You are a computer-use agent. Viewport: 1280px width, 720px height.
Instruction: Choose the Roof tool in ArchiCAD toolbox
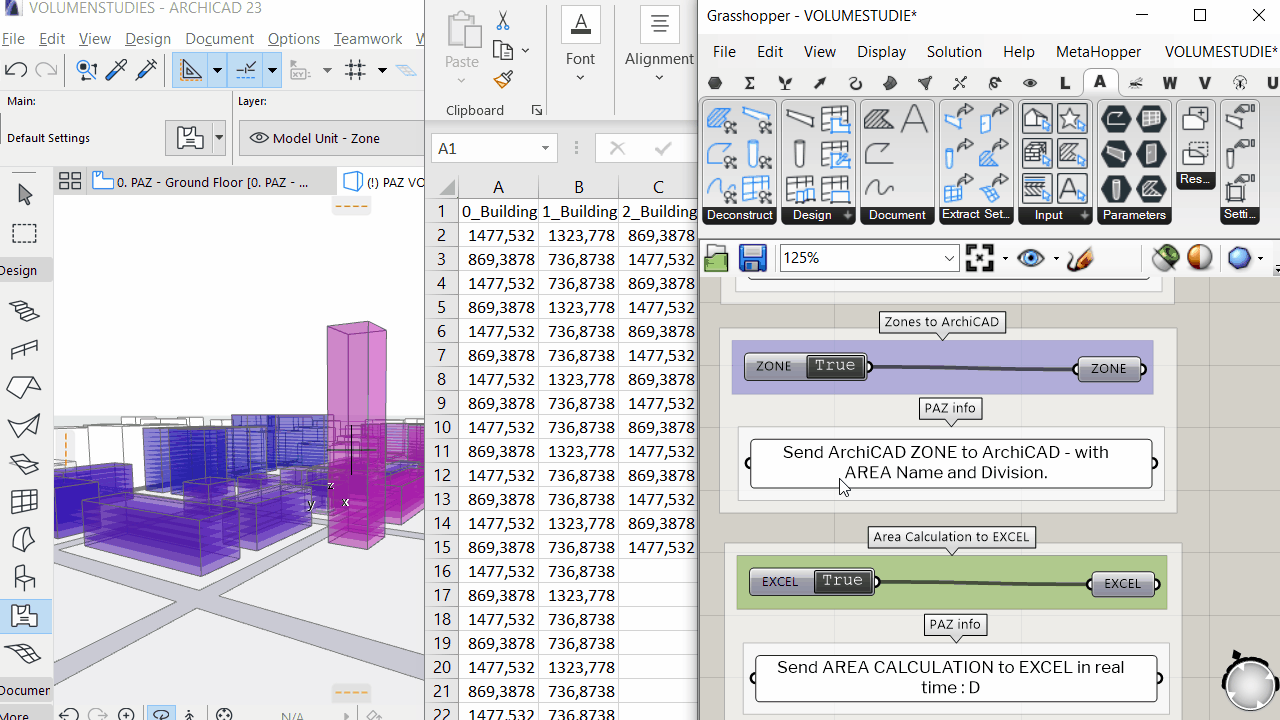[25, 387]
